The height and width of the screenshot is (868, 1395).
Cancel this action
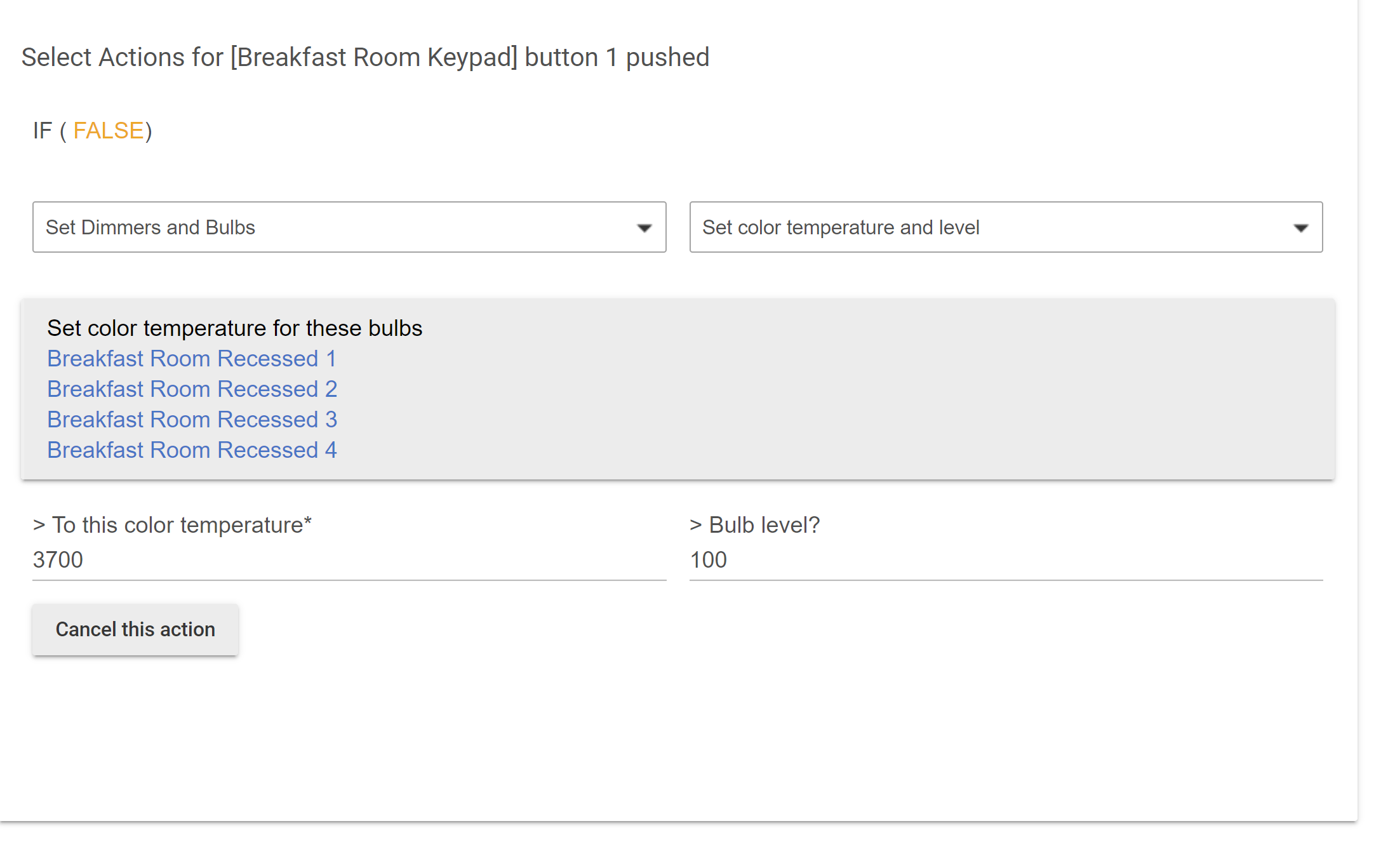[135, 629]
